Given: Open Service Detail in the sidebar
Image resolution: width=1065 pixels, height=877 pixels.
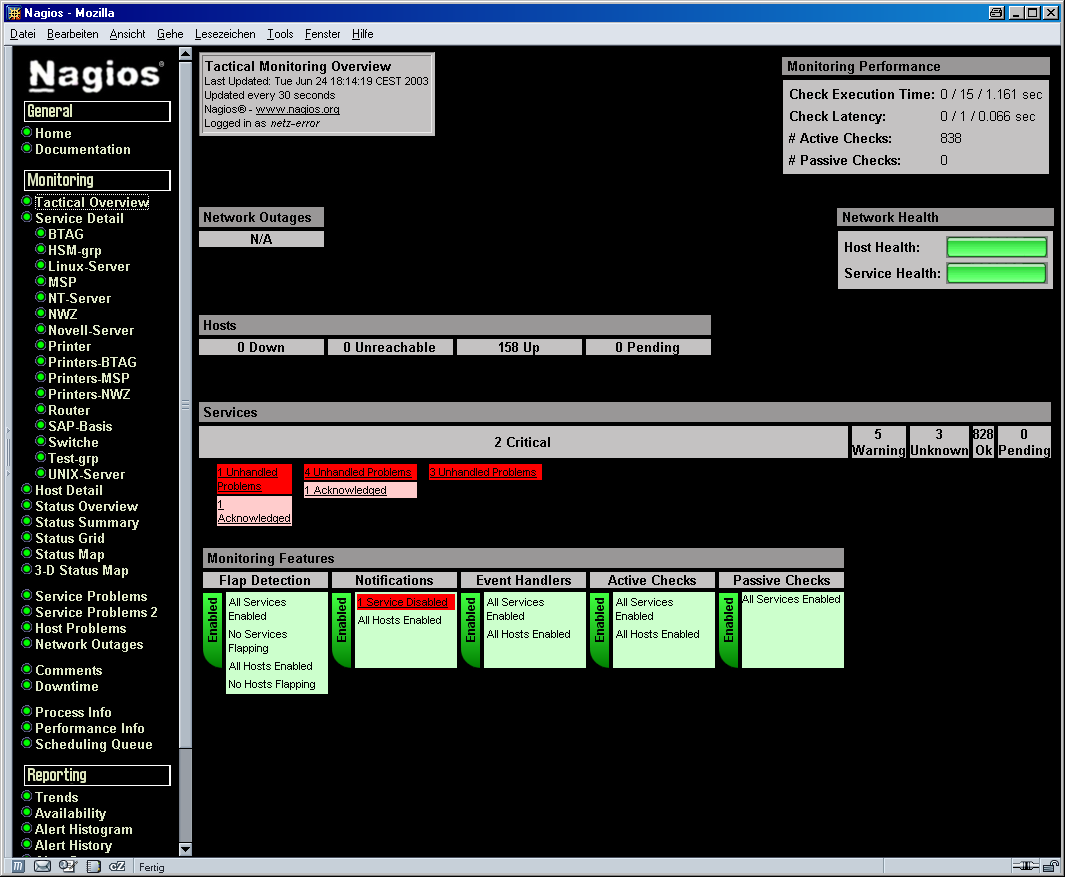Looking at the screenshot, I should click(79, 218).
